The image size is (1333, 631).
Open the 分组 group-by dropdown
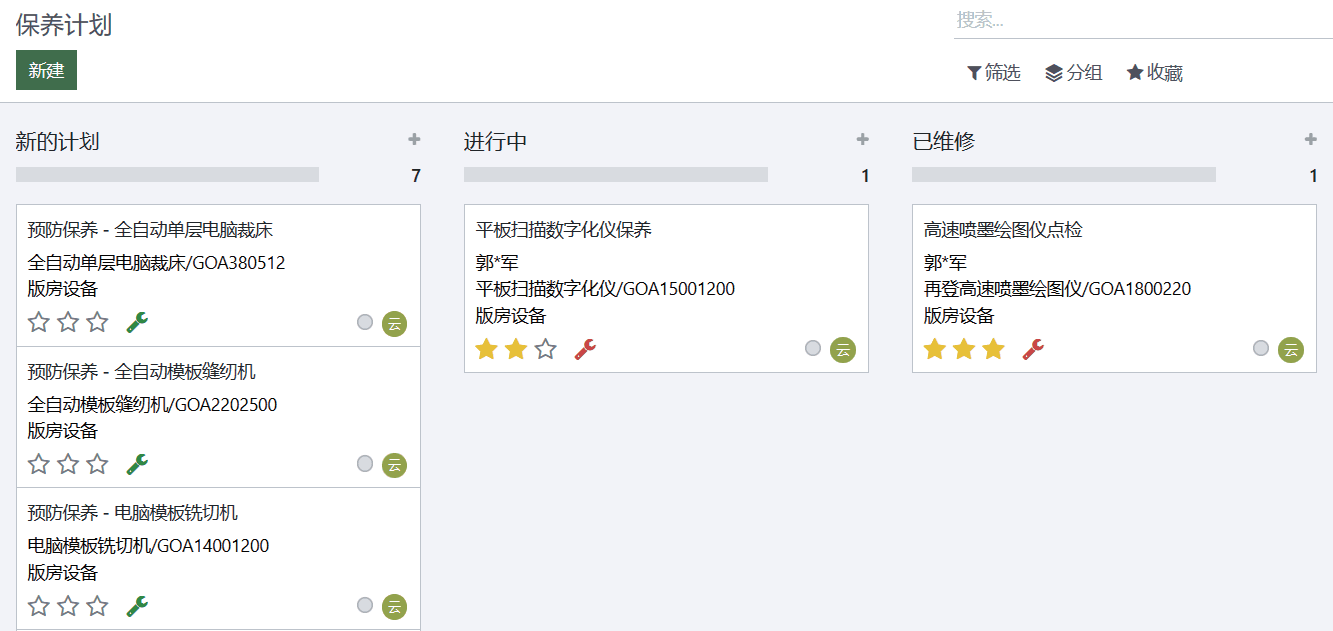1074,73
